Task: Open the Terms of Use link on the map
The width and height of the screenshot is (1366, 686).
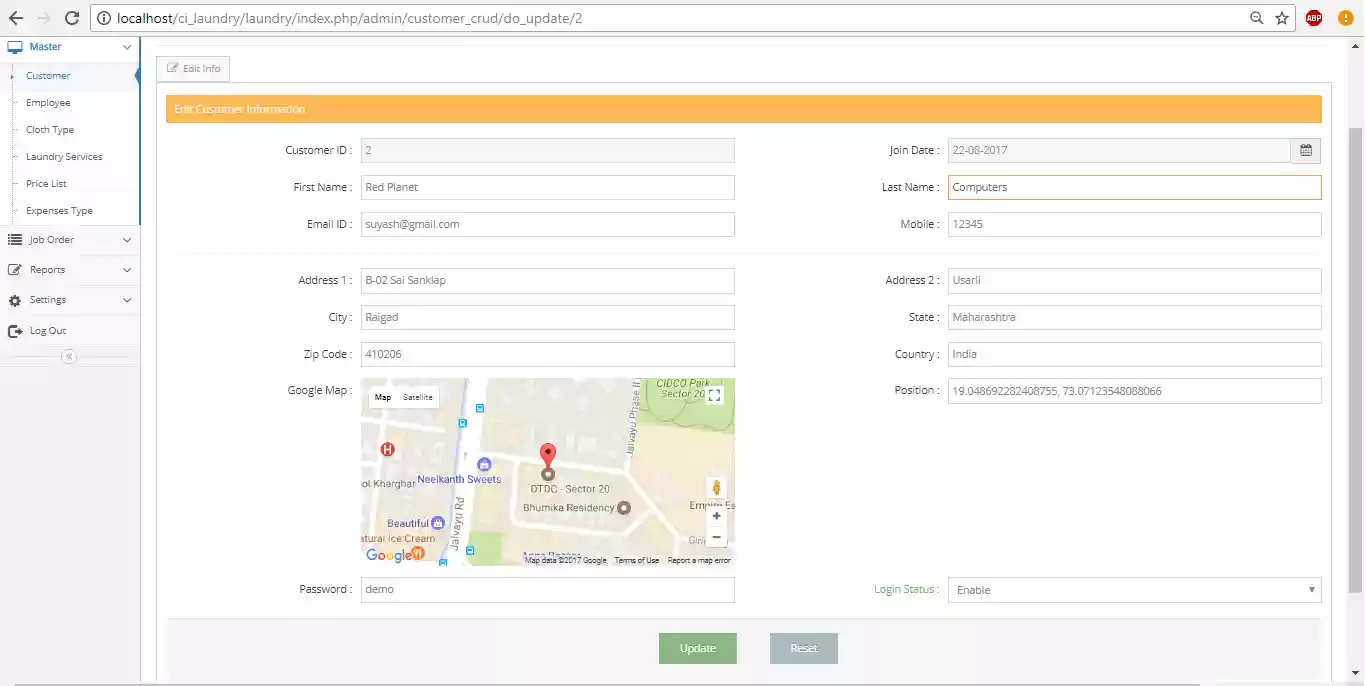Action: [637, 560]
